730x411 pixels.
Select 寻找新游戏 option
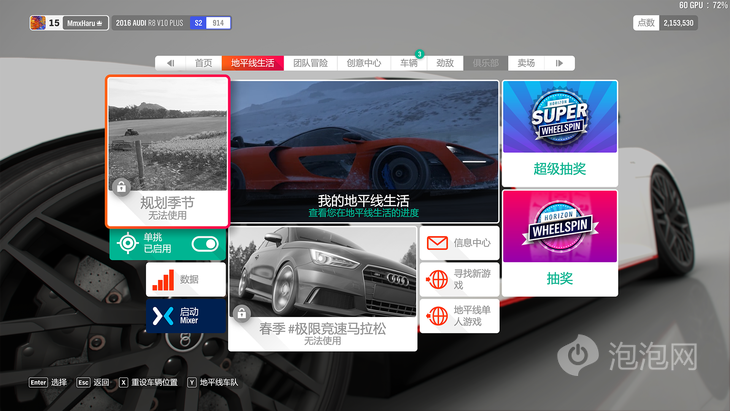460,279
